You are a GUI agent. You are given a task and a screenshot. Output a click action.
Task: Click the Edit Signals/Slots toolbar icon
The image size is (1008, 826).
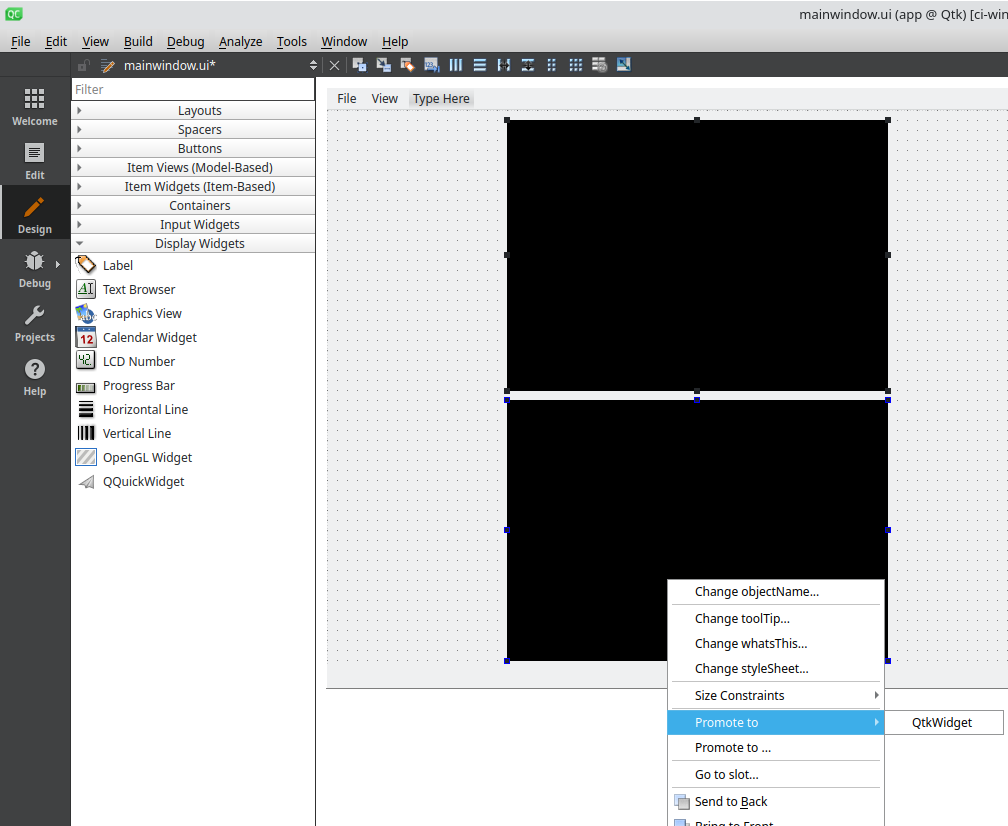coord(383,65)
